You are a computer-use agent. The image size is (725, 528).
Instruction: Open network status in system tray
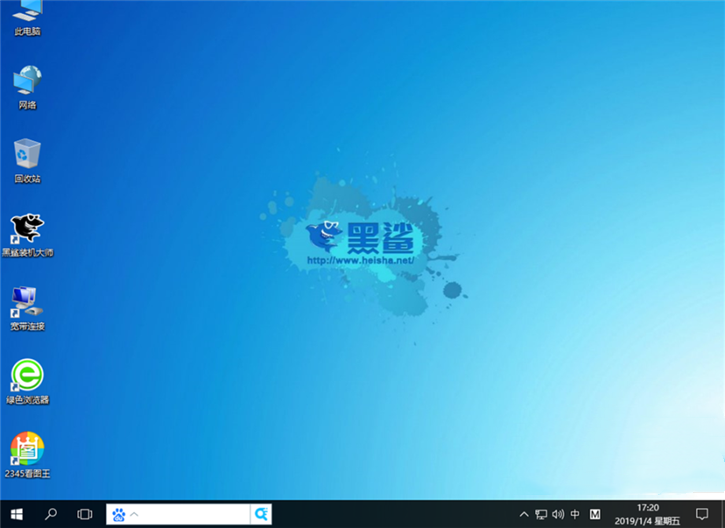pos(541,514)
